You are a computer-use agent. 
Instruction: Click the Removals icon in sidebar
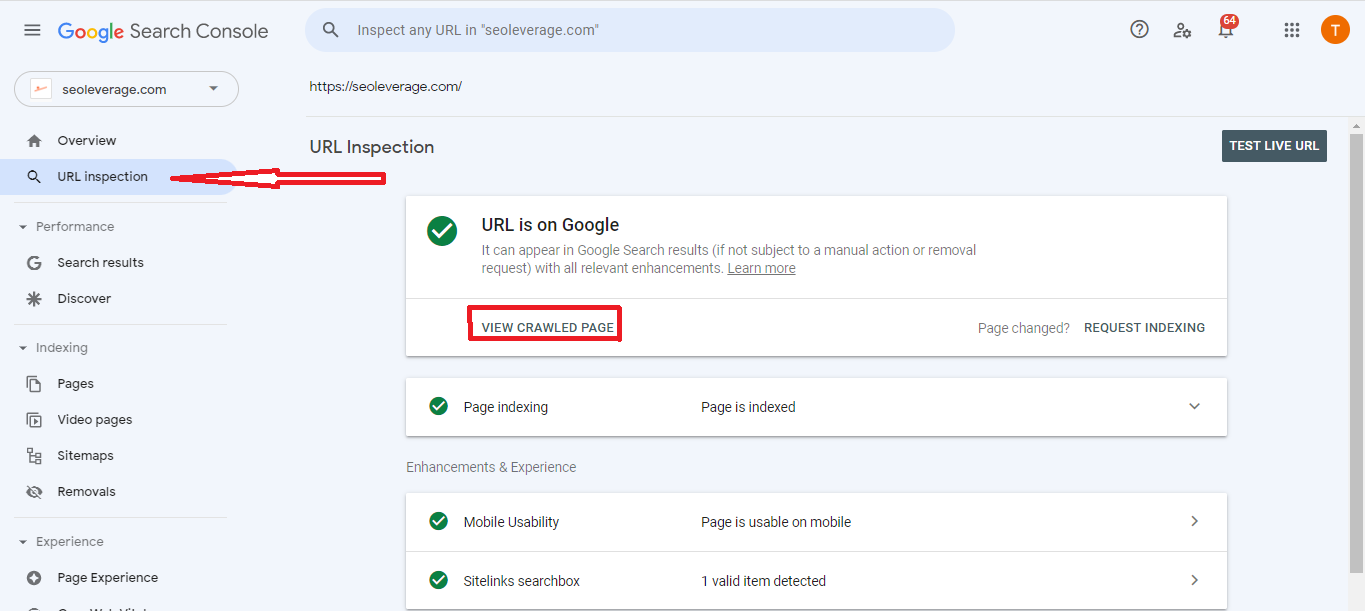pyautogui.click(x=34, y=492)
